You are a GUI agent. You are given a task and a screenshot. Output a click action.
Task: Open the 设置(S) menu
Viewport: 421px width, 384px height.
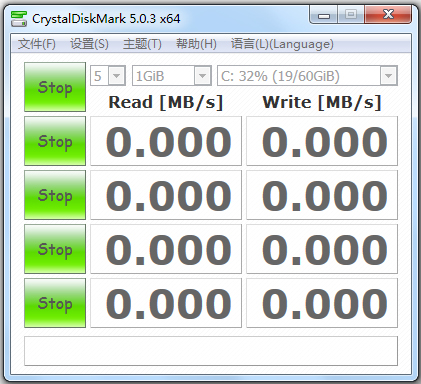pyautogui.click(x=89, y=44)
